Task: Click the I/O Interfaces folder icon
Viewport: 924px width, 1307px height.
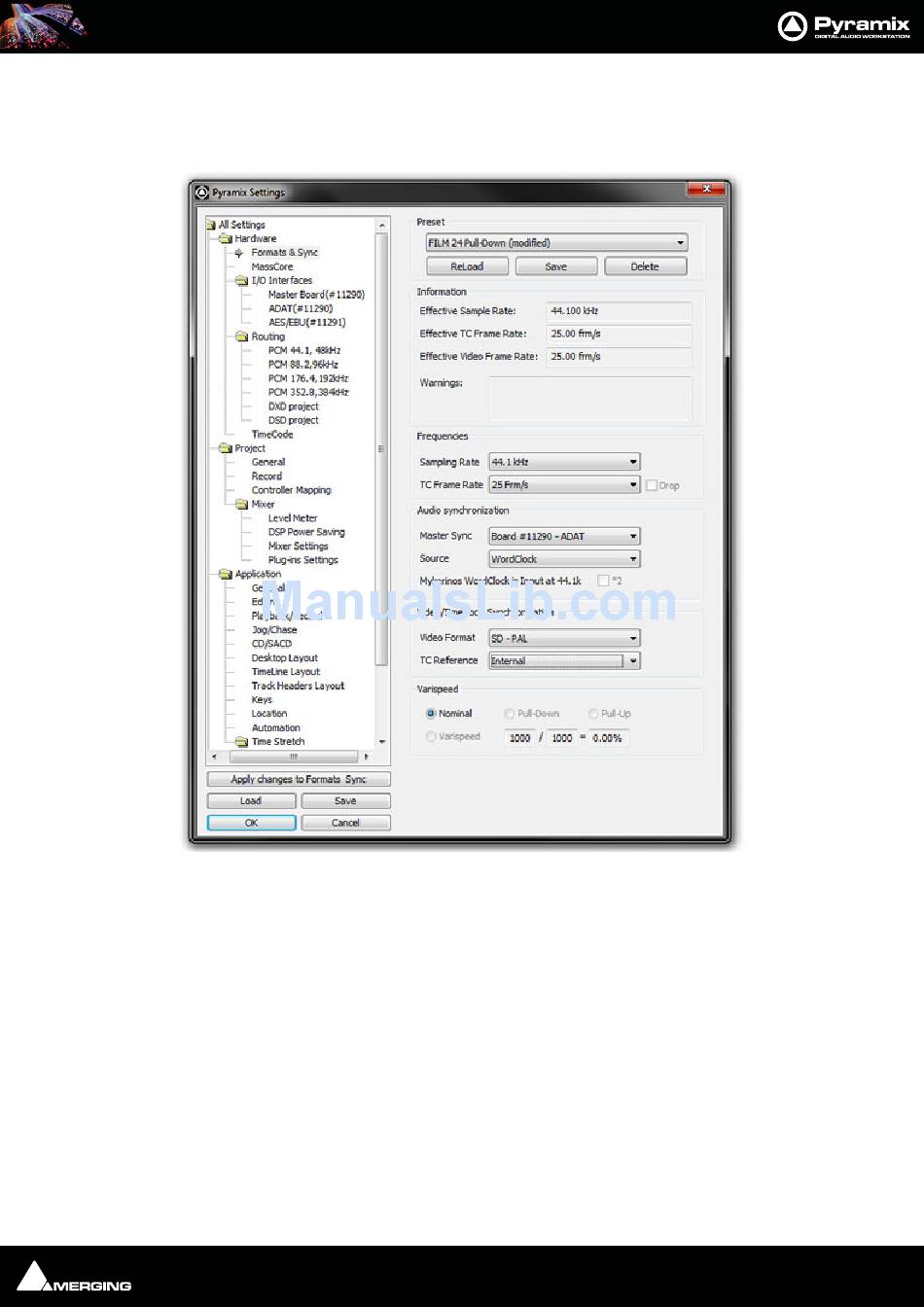Action: (x=242, y=280)
